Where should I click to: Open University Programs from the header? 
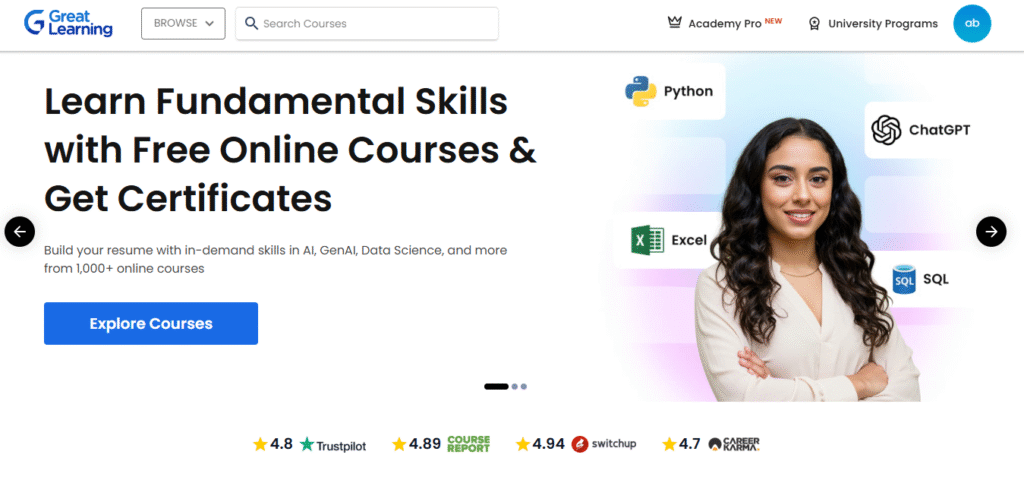[x=873, y=23]
